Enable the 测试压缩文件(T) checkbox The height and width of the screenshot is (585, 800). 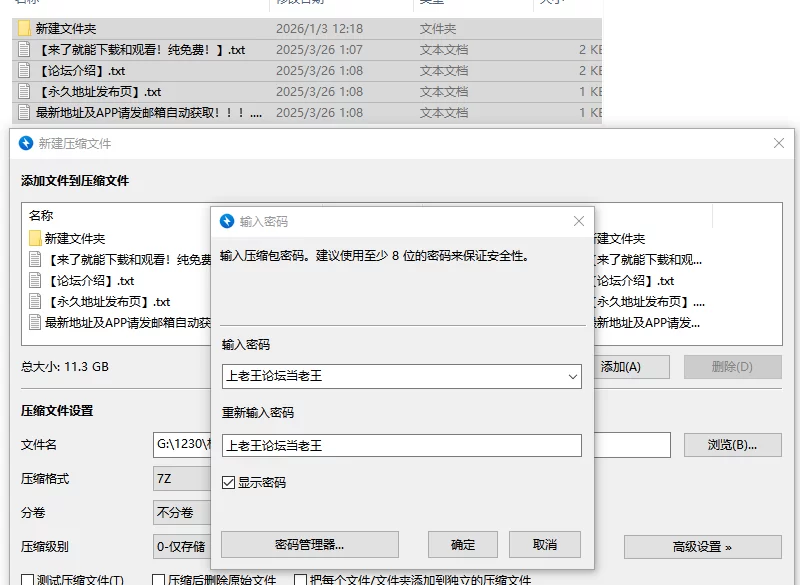point(28,580)
